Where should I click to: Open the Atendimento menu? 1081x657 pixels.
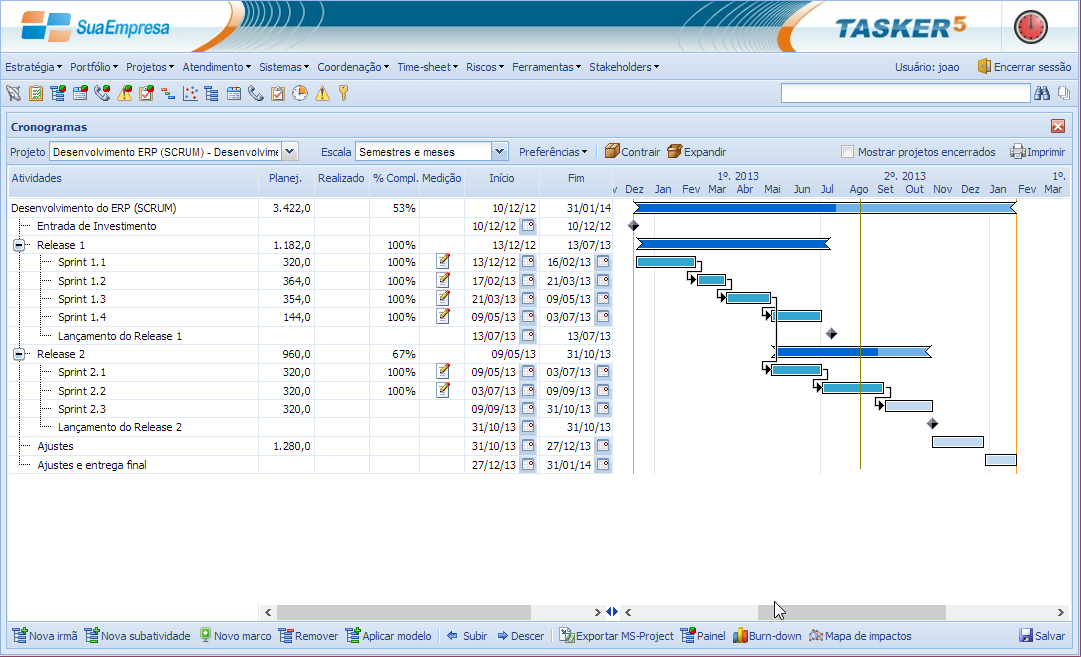(x=216, y=67)
